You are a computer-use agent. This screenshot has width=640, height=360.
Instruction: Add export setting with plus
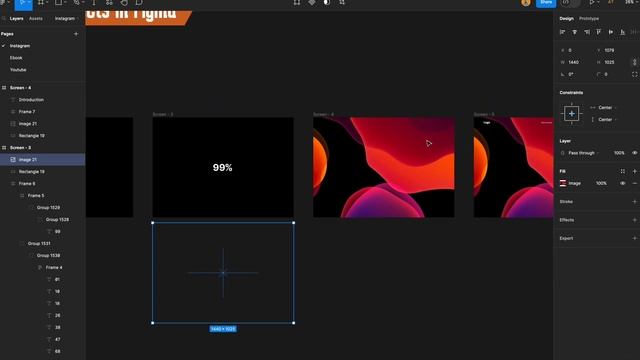coord(634,238)
